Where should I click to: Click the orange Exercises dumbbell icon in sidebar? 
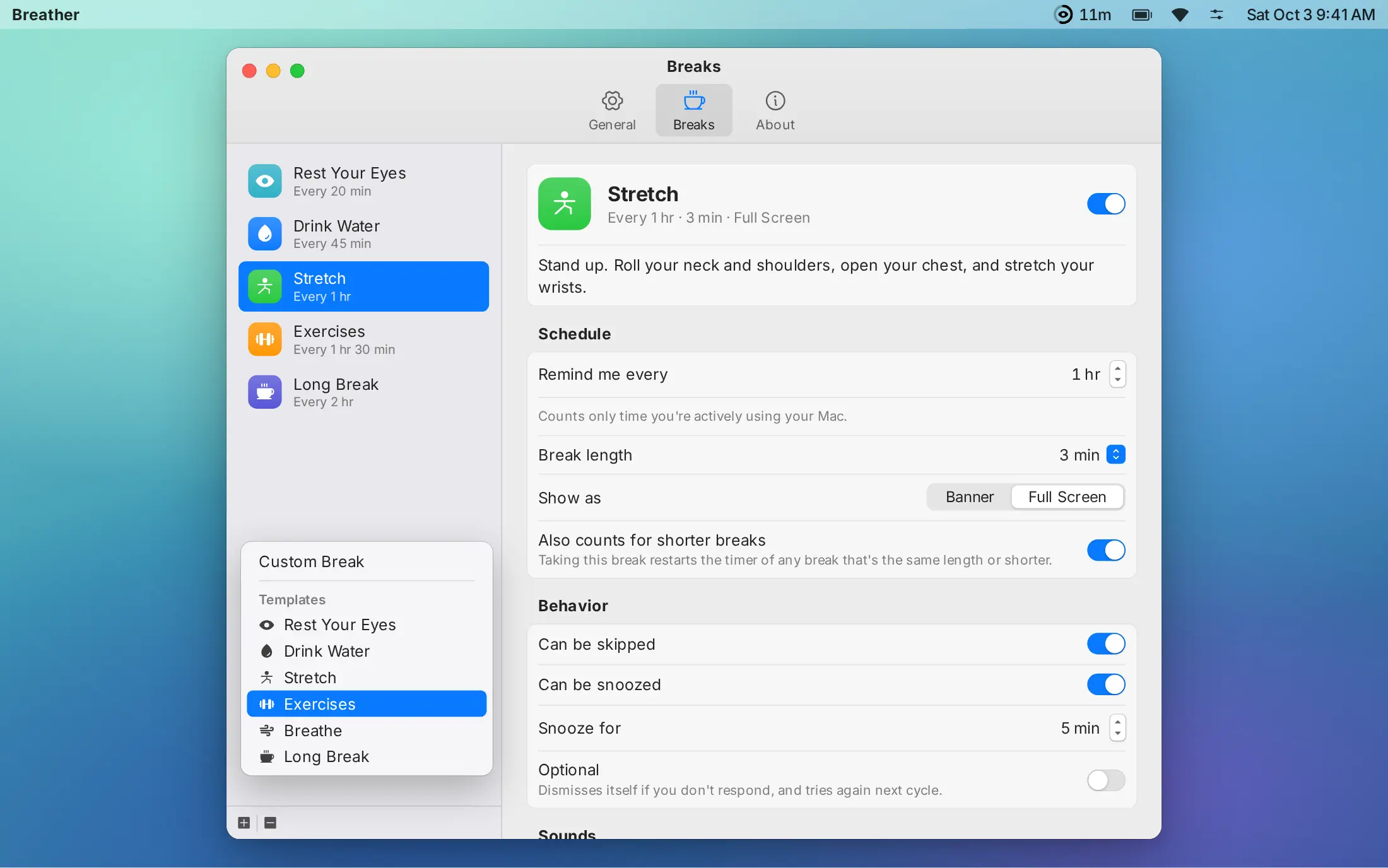[265, 339]
